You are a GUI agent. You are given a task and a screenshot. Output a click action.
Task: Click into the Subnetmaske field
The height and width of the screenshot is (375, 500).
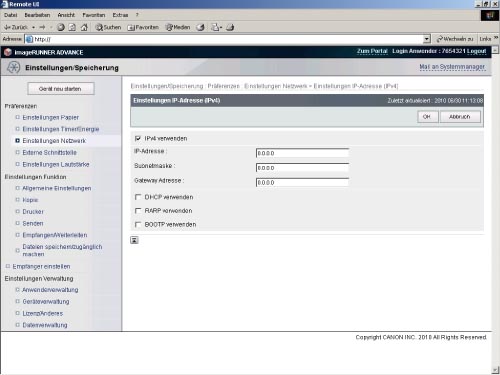coord(302,168)
